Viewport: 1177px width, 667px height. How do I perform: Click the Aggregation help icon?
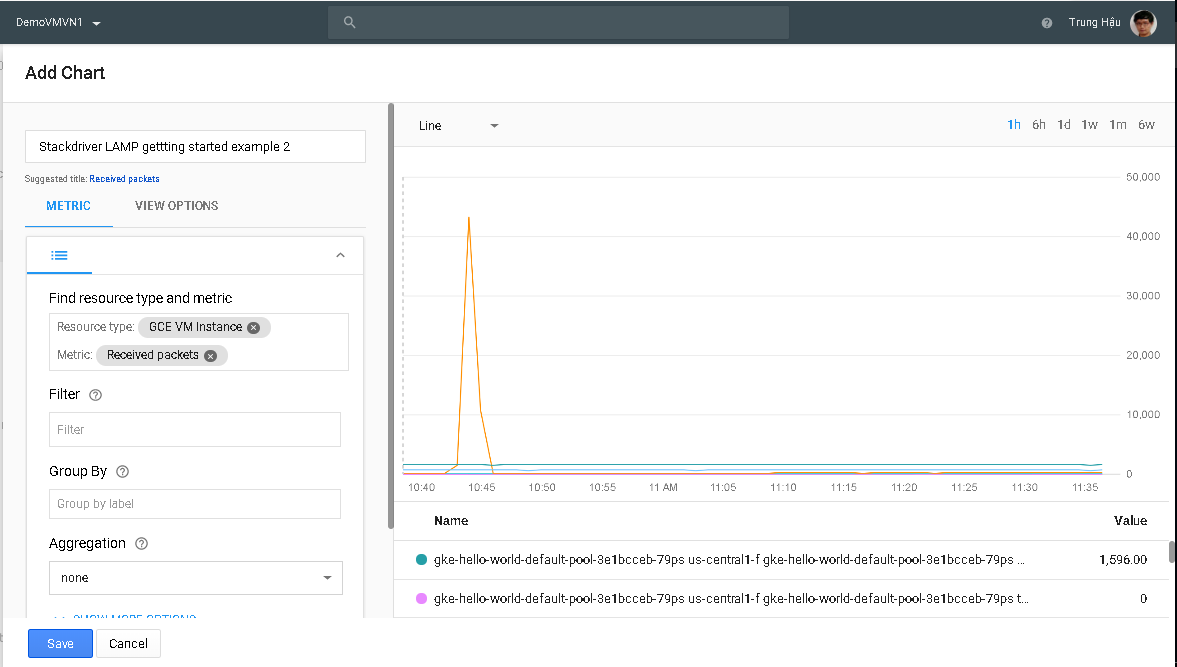(142, 544)
